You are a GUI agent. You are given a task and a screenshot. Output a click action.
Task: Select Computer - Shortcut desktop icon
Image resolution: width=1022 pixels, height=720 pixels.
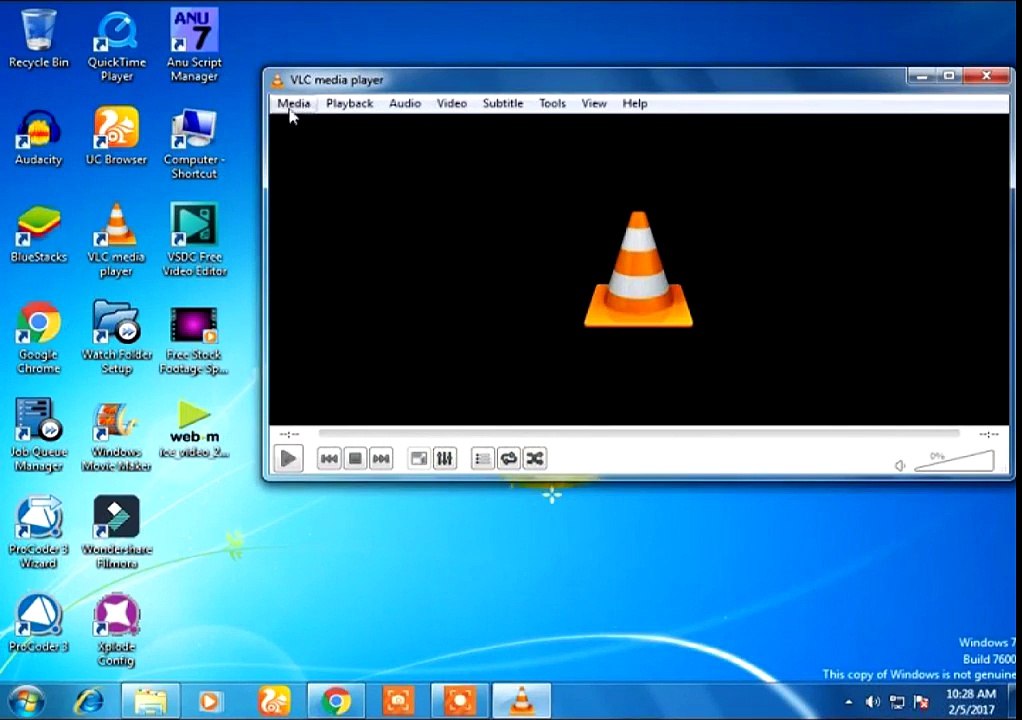pyautogui.click(x=194, y=143)
